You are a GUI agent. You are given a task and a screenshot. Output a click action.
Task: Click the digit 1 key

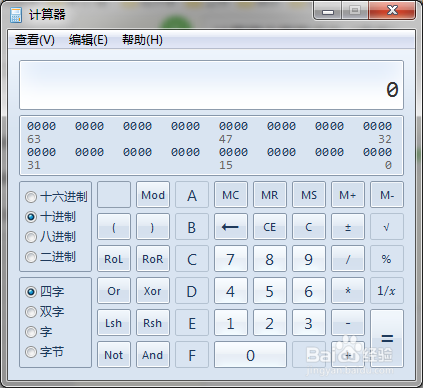[x=231, y=323]
